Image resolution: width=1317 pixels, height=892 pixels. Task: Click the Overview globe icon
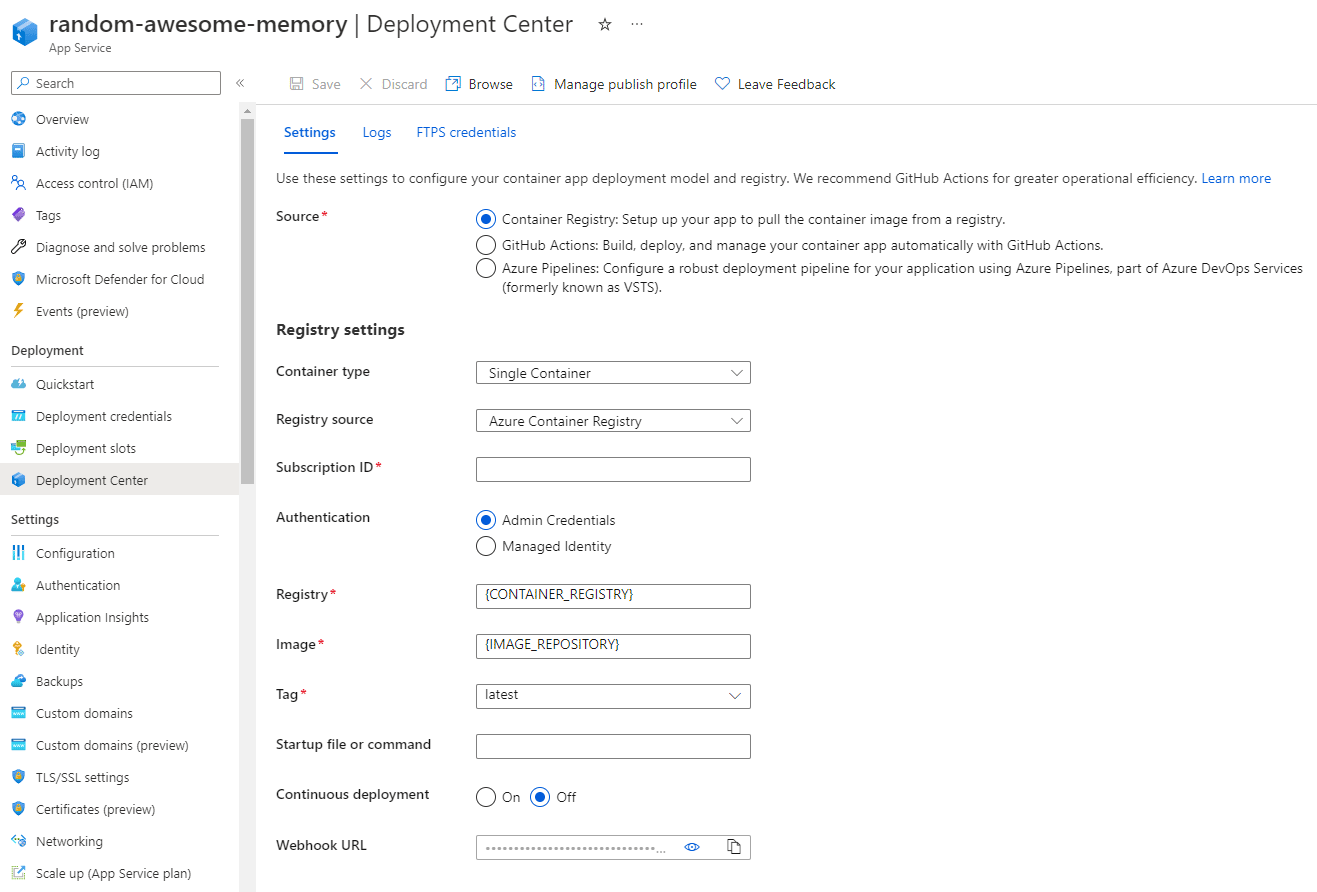coord(18,119)
